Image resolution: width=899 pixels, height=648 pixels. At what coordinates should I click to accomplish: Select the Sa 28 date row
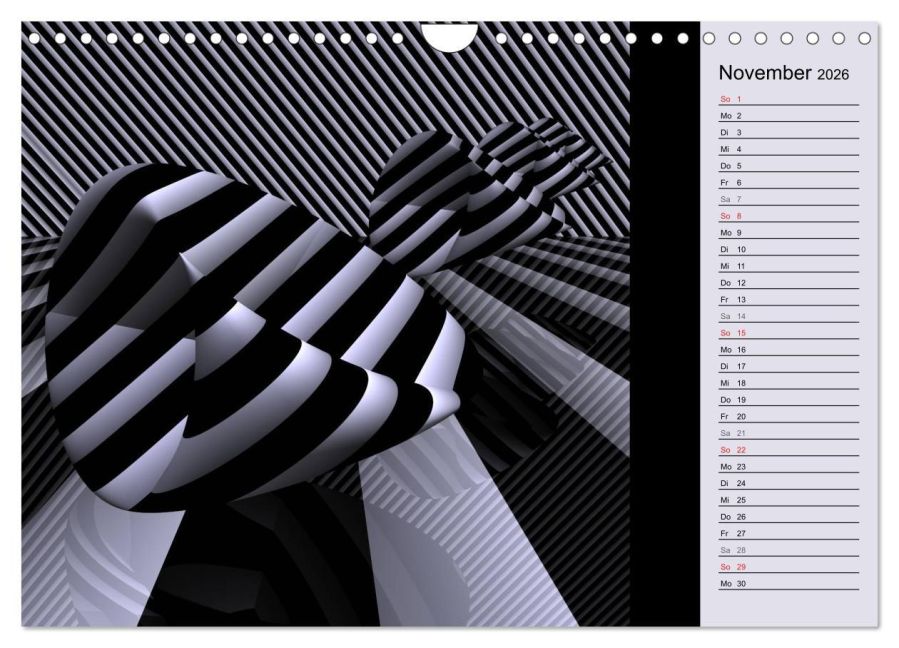pos(789,550)
